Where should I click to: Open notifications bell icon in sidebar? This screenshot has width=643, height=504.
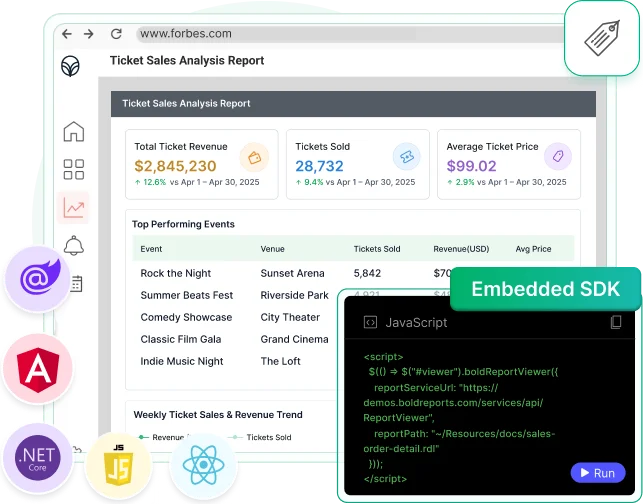click(x=74, y=245)
